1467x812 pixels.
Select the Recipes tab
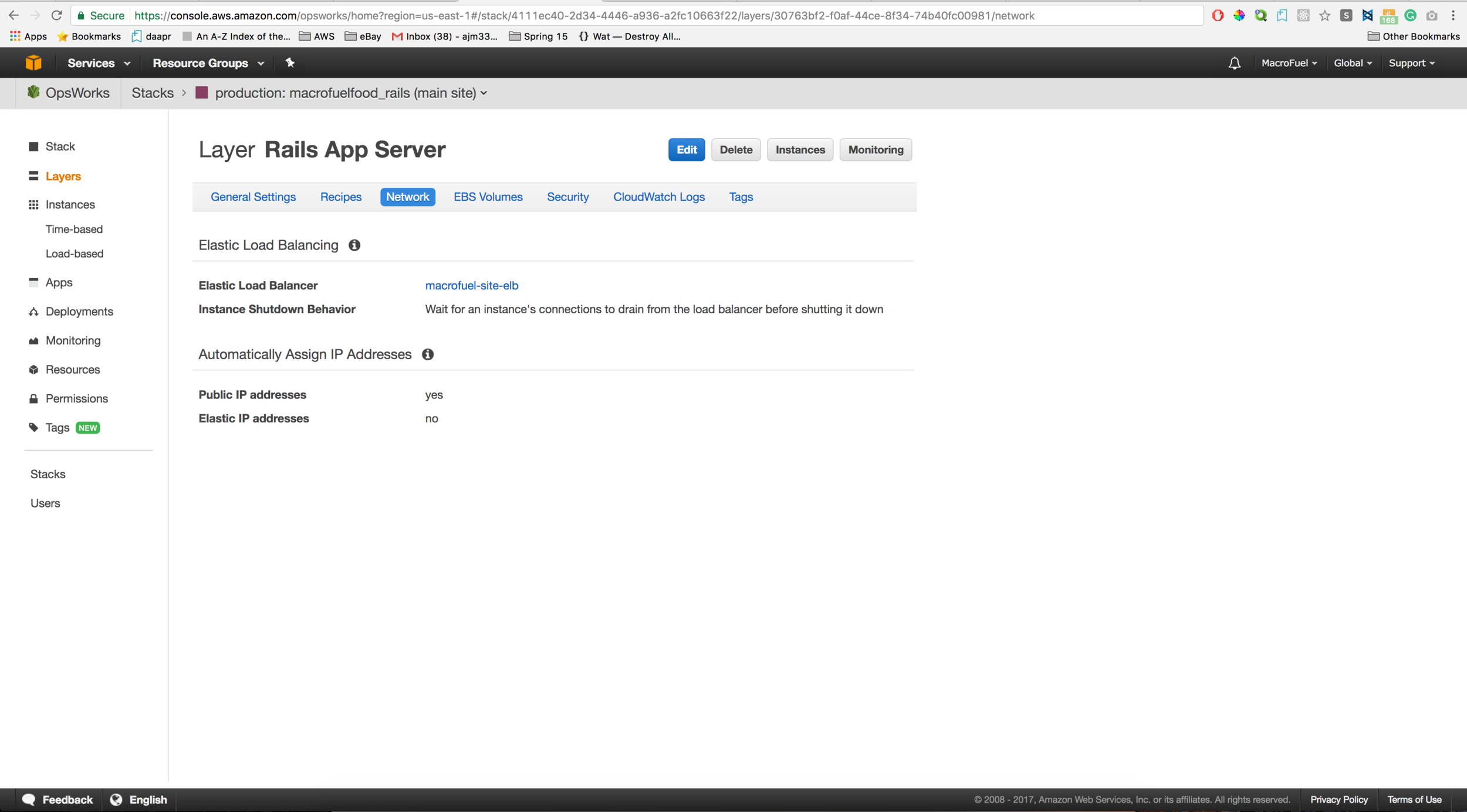pos(340,196)
